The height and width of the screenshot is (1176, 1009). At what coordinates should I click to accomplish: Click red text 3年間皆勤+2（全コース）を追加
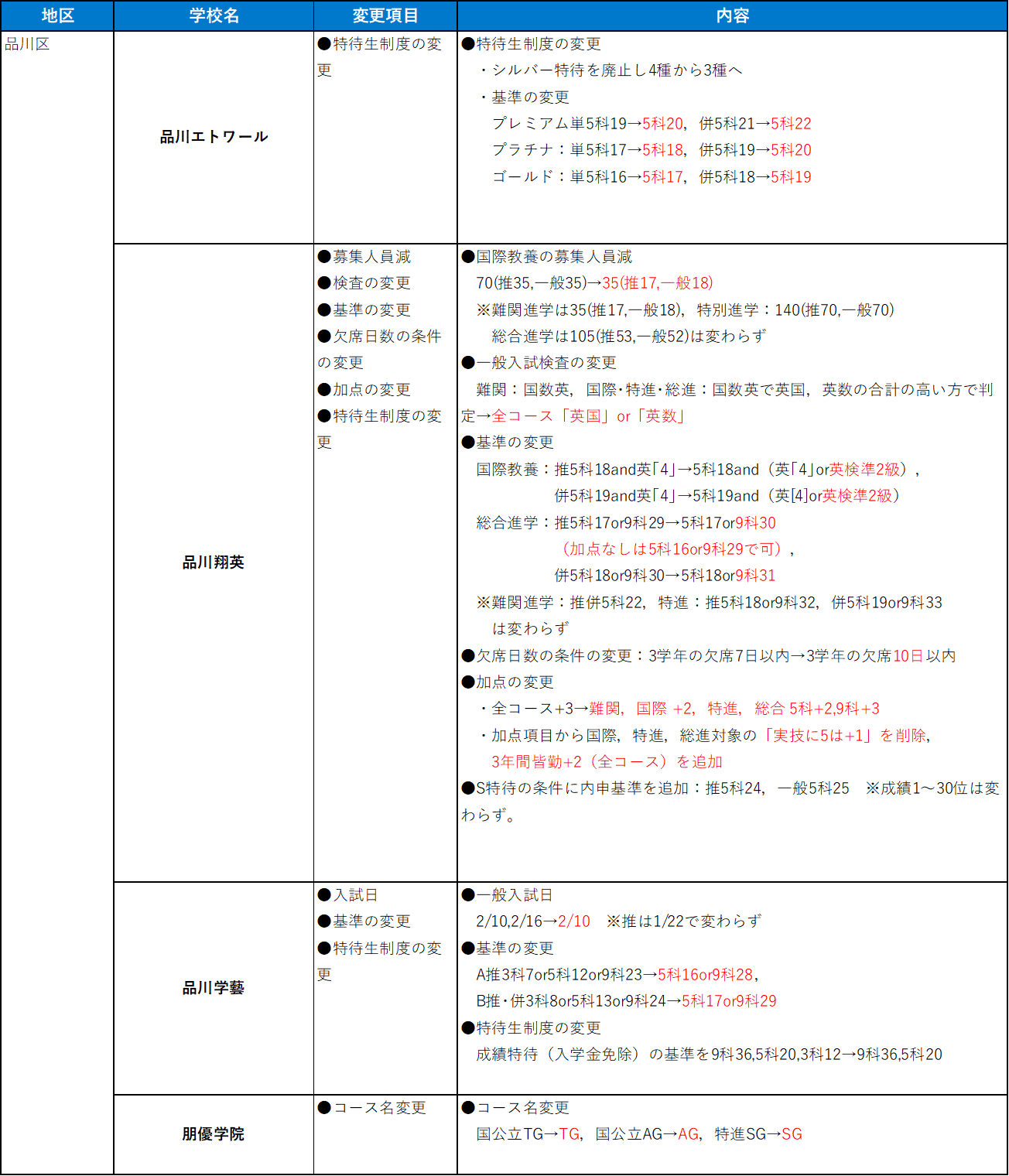pos(607,762)
